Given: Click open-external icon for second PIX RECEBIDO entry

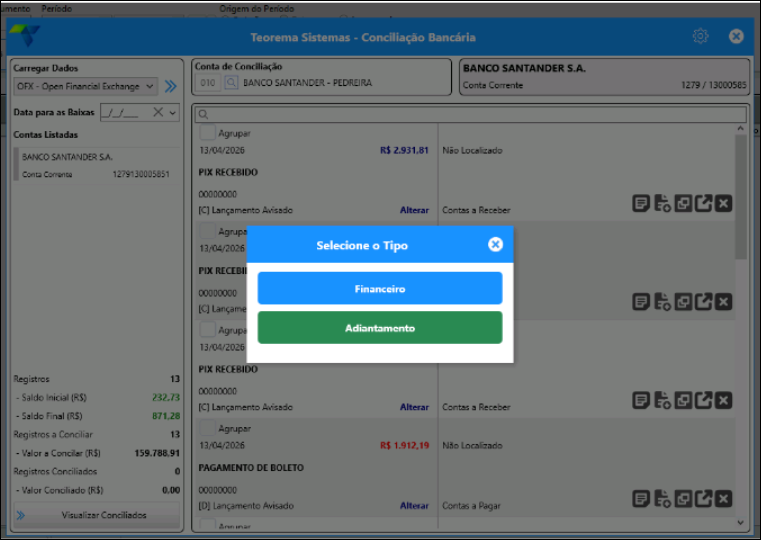Looking at the screenshot, I should pyautogui.click(x=703, y=302).
